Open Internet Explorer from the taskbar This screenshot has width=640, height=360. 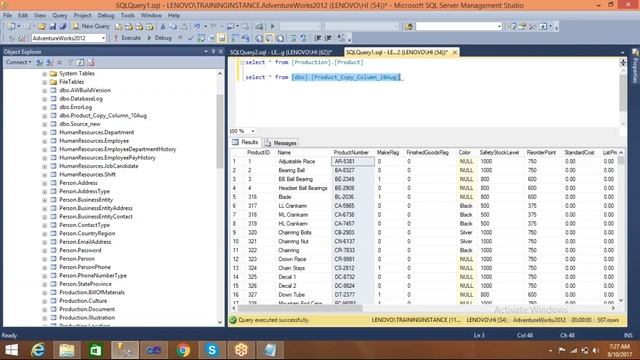38,350
